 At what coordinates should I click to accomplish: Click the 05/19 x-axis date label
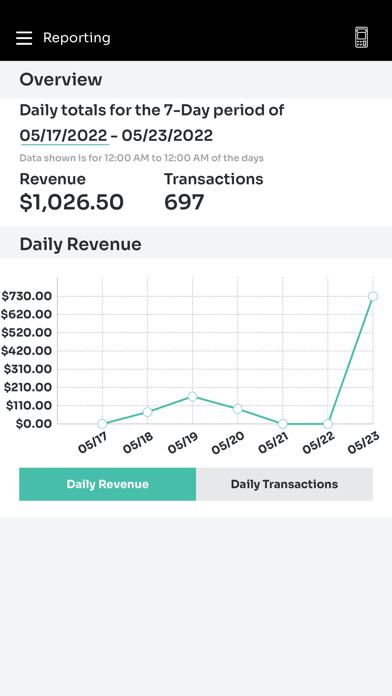pos(182,443)
